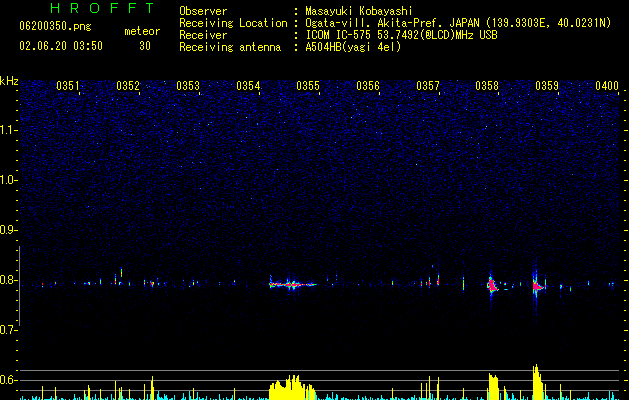The height and width of the screenshot is (400, 629).
Task: Select antenna value A504HB(yagi 4el)
Action: coord(353,47)
